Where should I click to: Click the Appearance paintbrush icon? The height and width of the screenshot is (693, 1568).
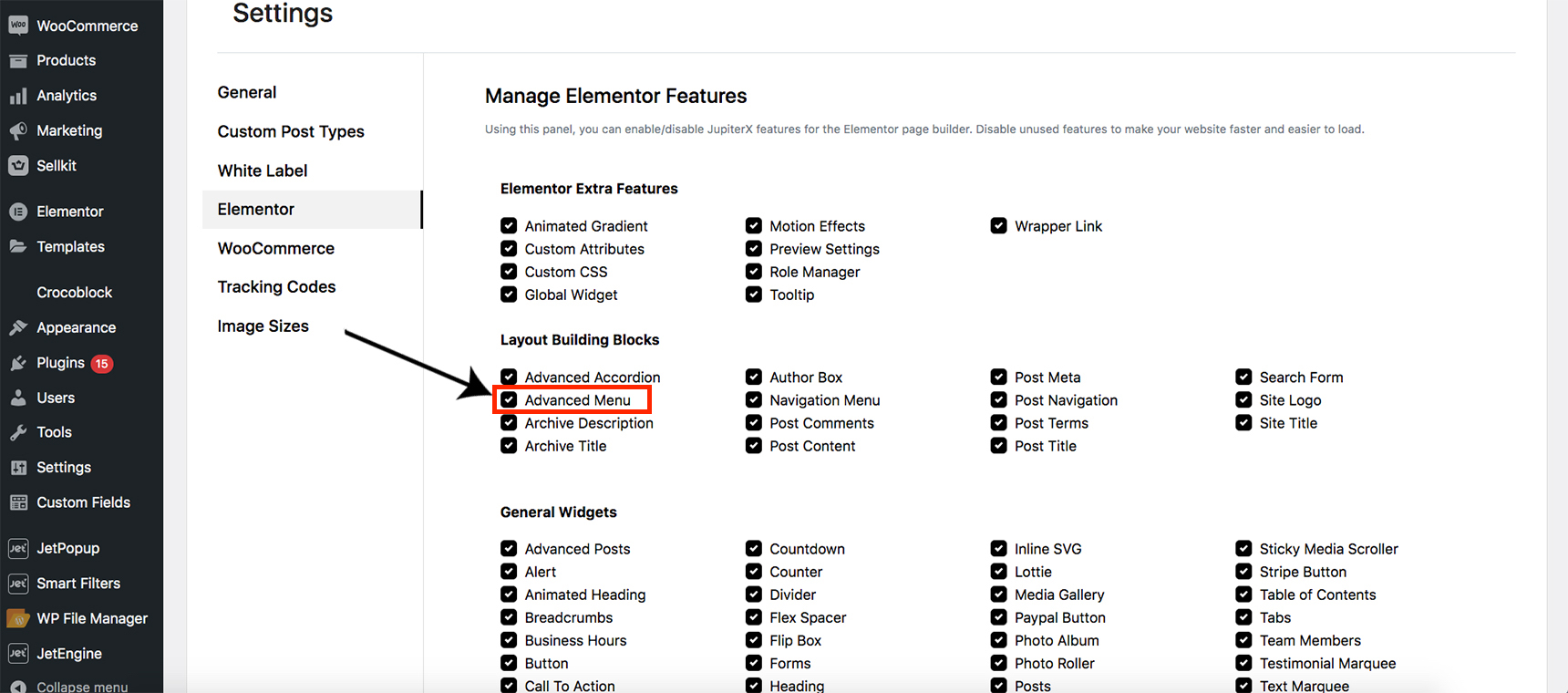click(x=18, y=327)
